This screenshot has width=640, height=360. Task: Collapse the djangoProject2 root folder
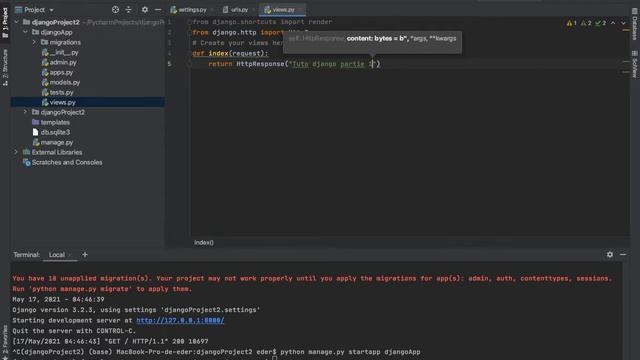tap(16, 22)
